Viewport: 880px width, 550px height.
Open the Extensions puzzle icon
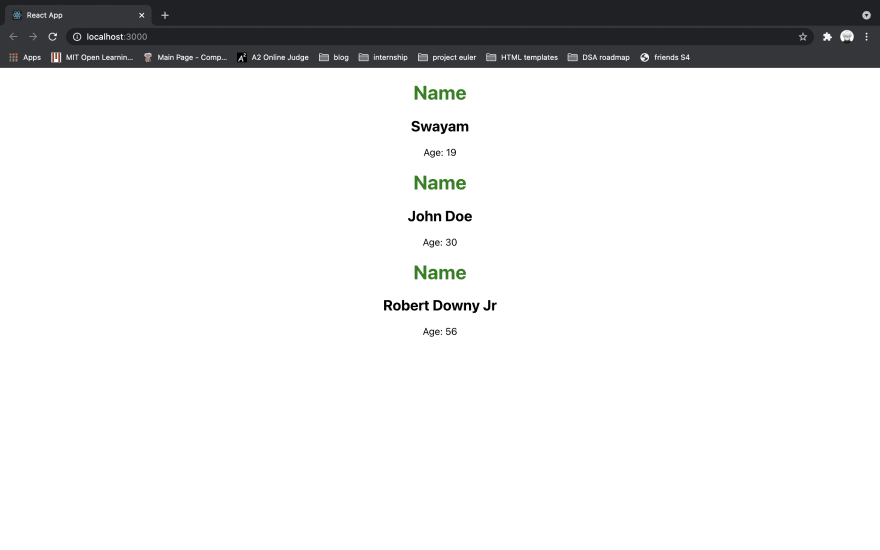tap(827, 36)
